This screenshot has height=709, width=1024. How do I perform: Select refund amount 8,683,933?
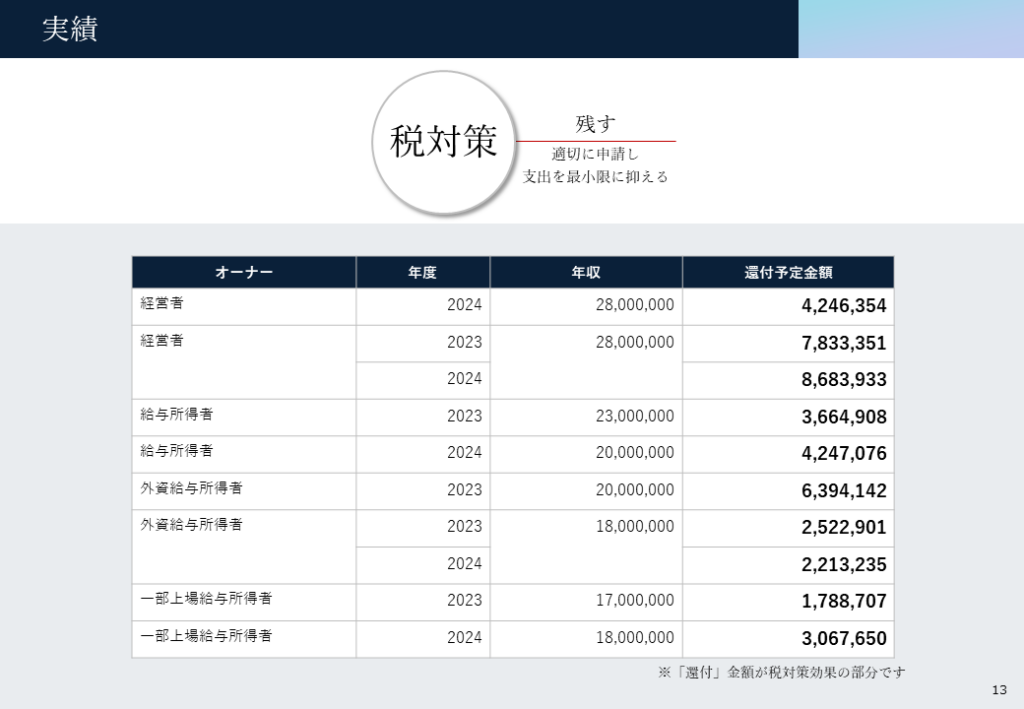[x=844, y=379]
